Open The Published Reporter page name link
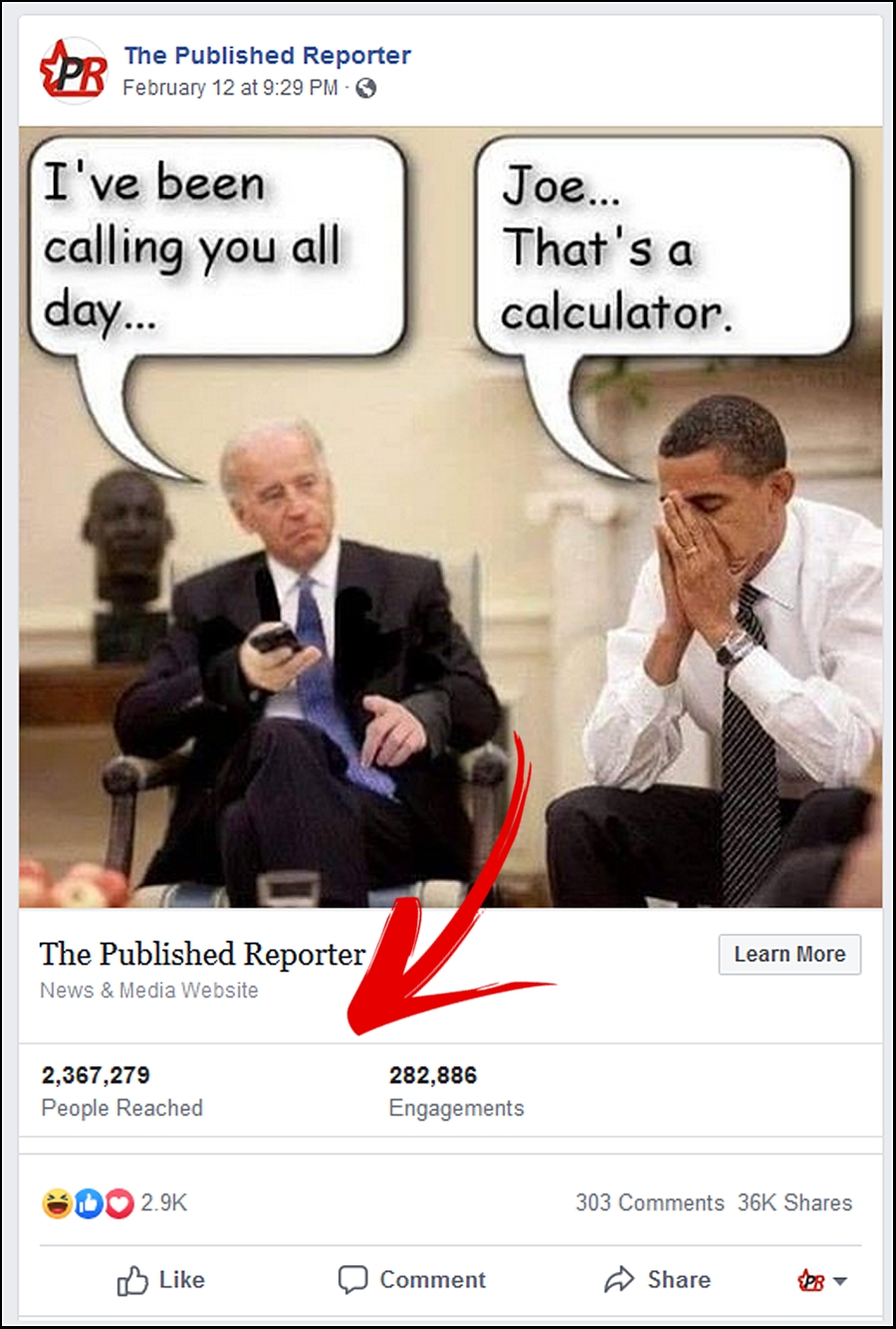The width and height of the screenshot is (896, 1329). click(x=268, y=56)
